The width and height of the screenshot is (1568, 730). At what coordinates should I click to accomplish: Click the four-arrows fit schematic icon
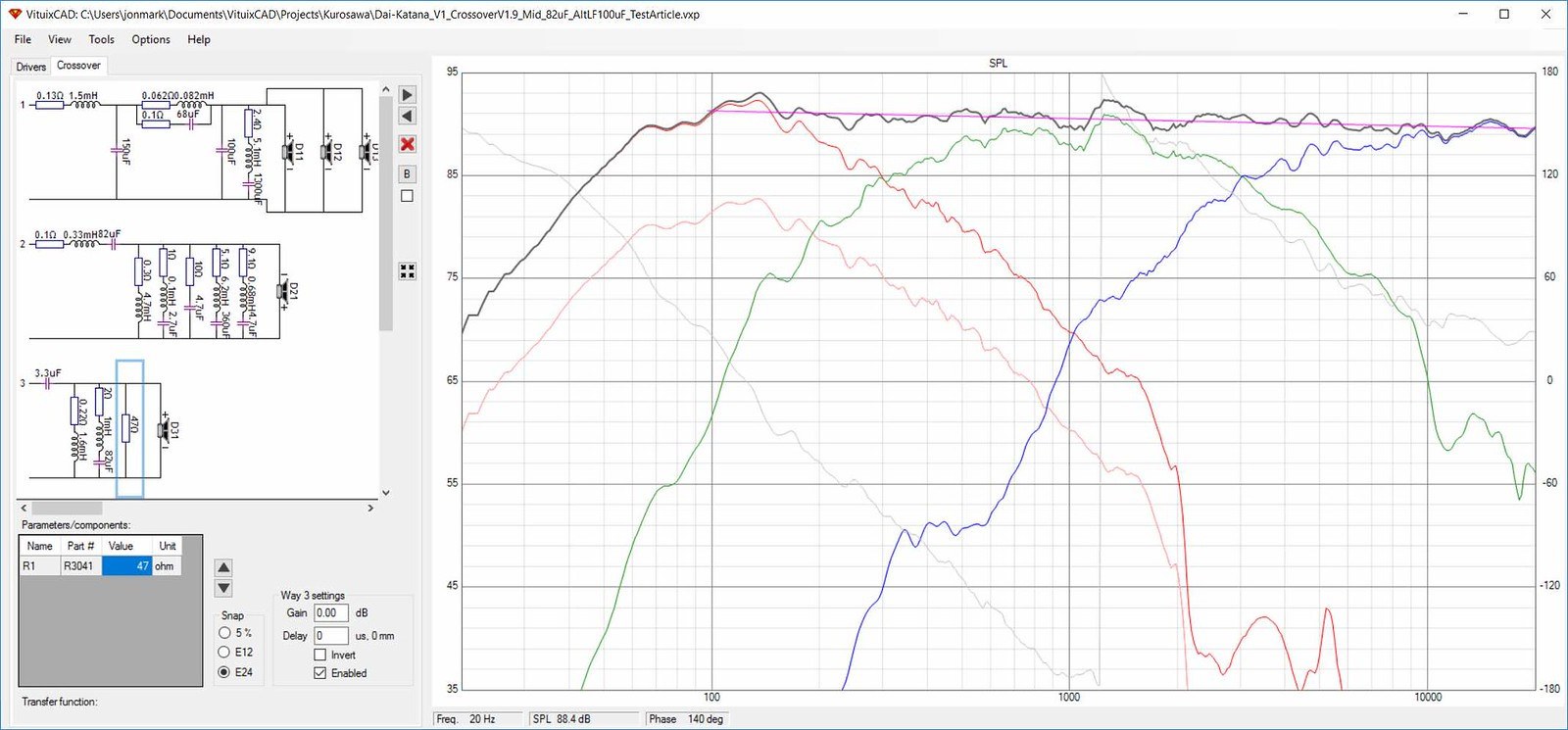tap(408, 271)
